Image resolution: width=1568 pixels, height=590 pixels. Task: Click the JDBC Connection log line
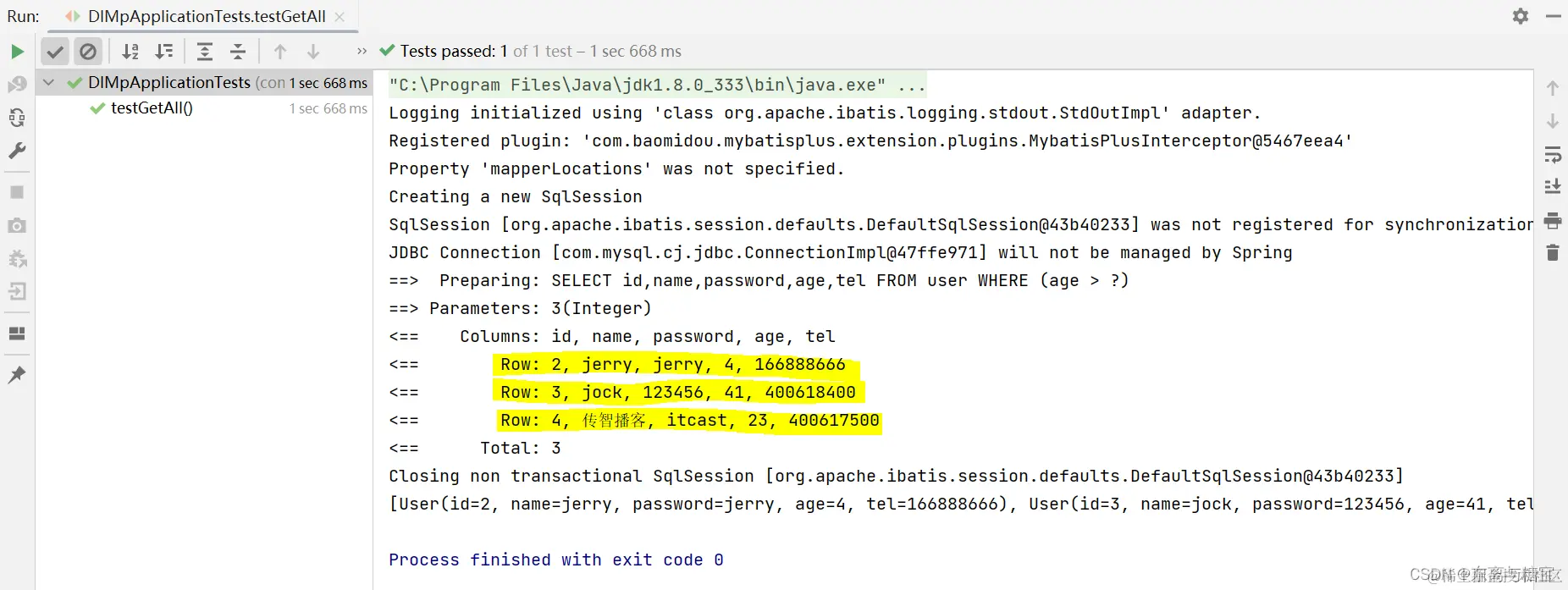point(841,252)
